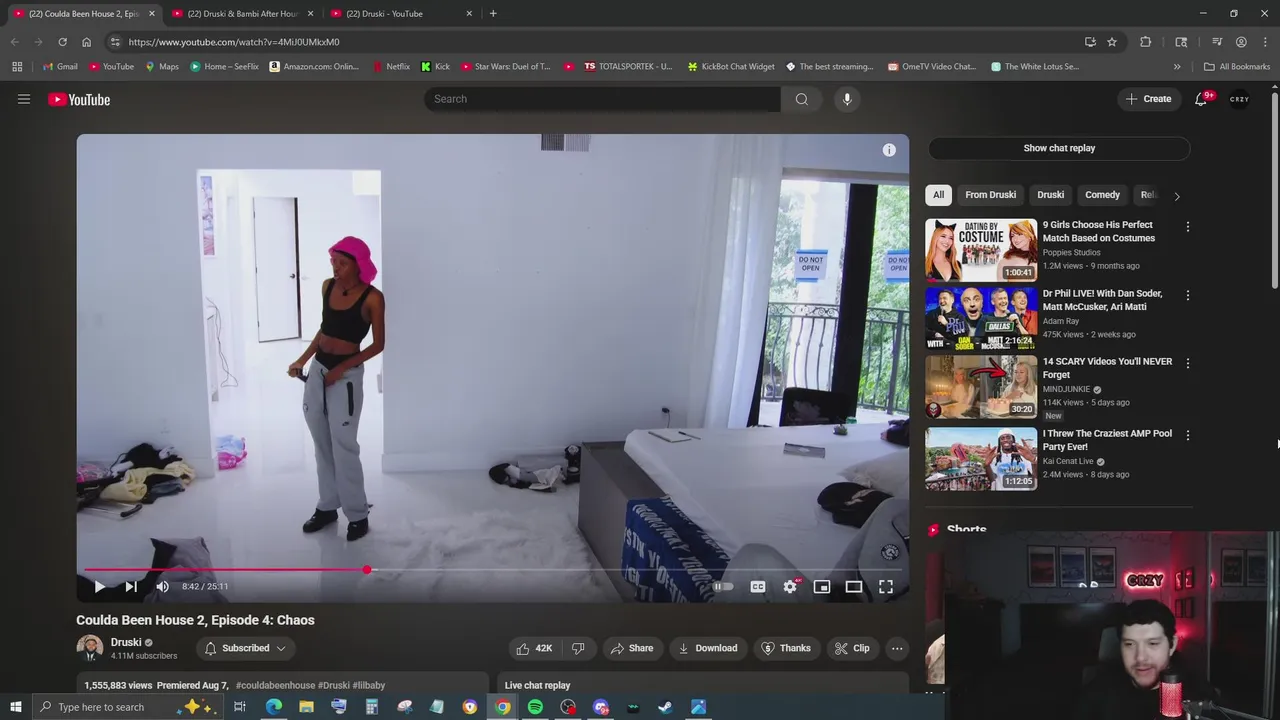Open the Druski channel name link
The height and width of the screenshot is (720, 1280).
[126, 642]
